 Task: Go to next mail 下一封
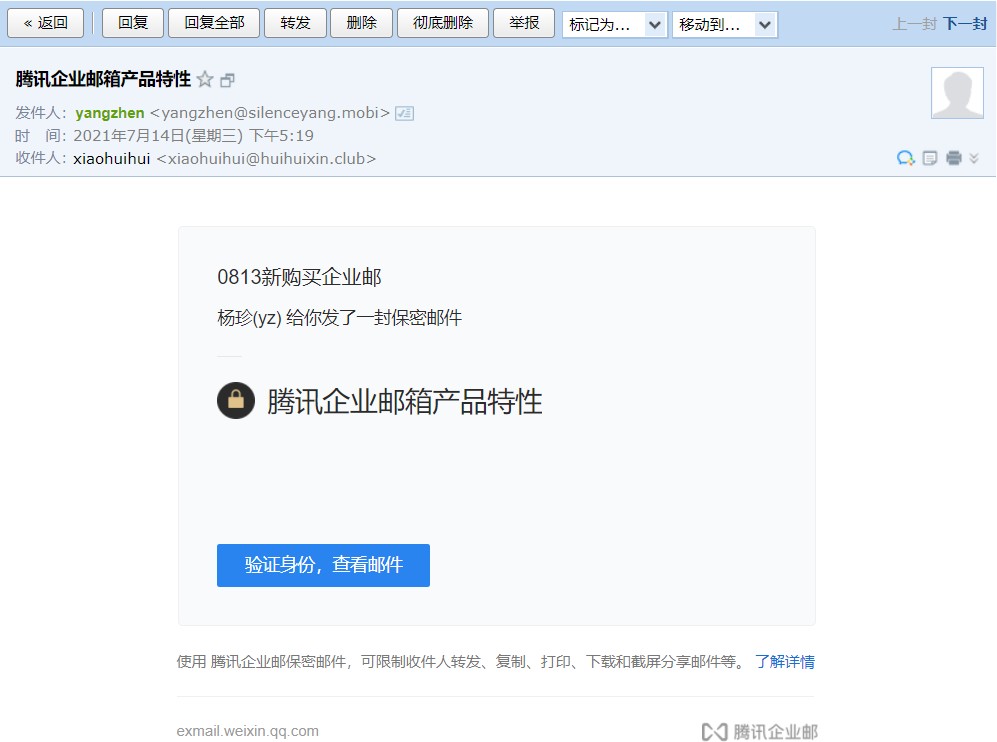965,24
